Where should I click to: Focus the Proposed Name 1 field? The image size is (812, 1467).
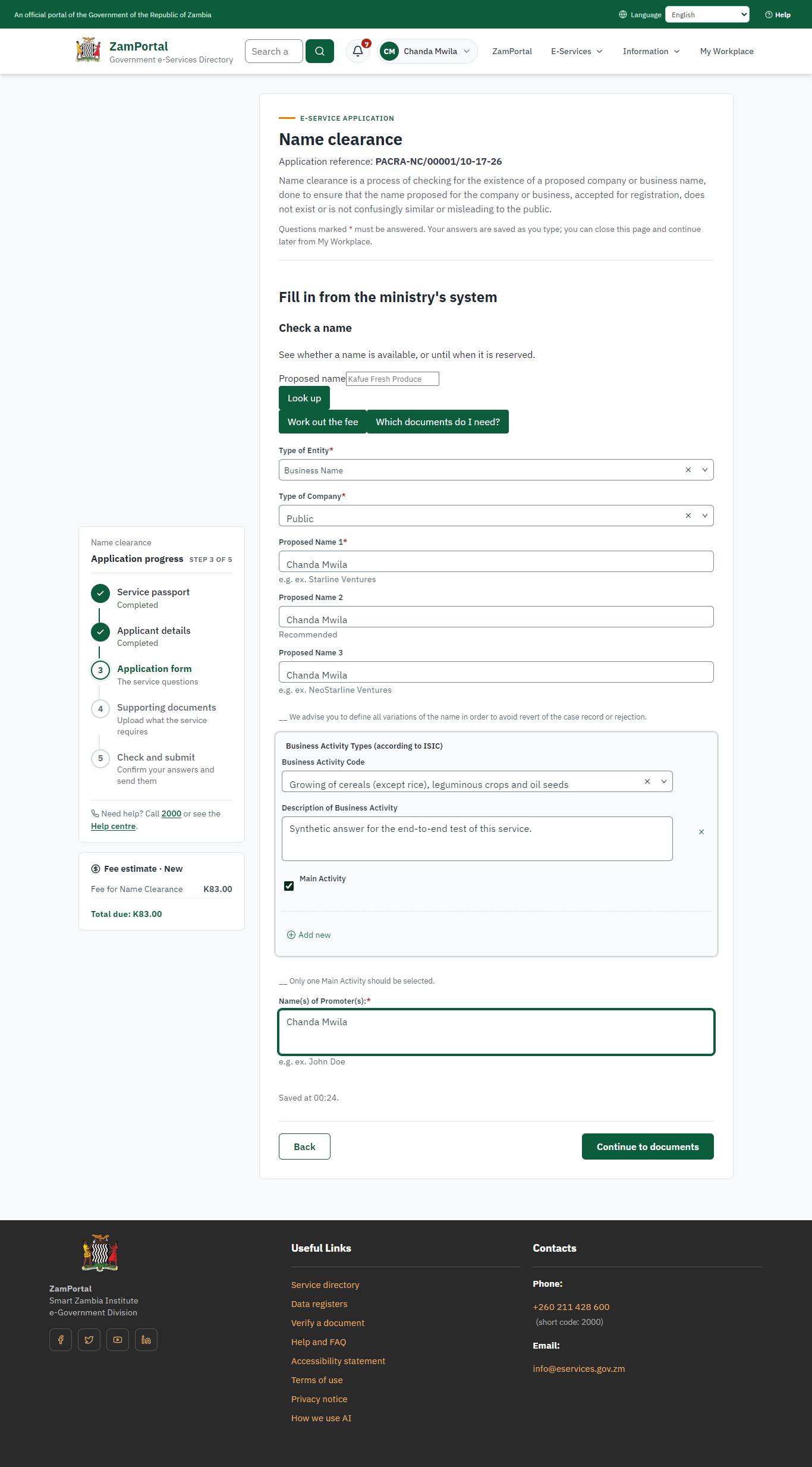496,561
